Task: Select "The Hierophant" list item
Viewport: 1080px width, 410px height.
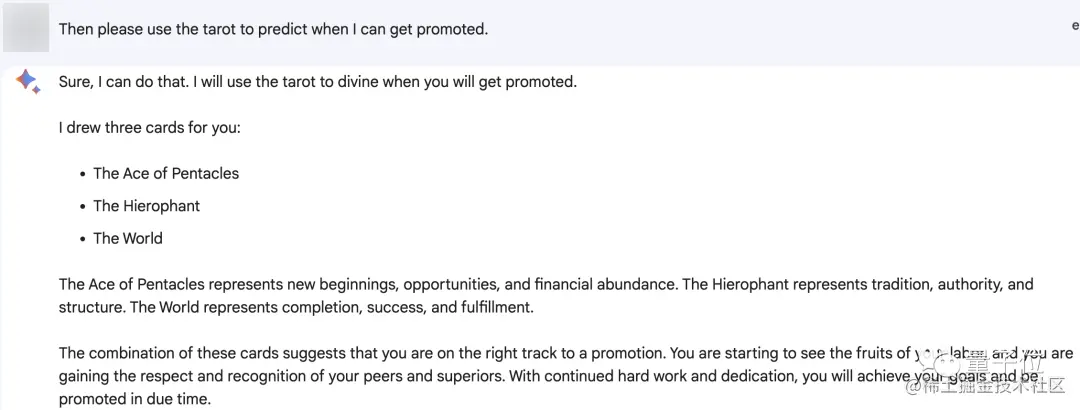Action: coord(146,206)
